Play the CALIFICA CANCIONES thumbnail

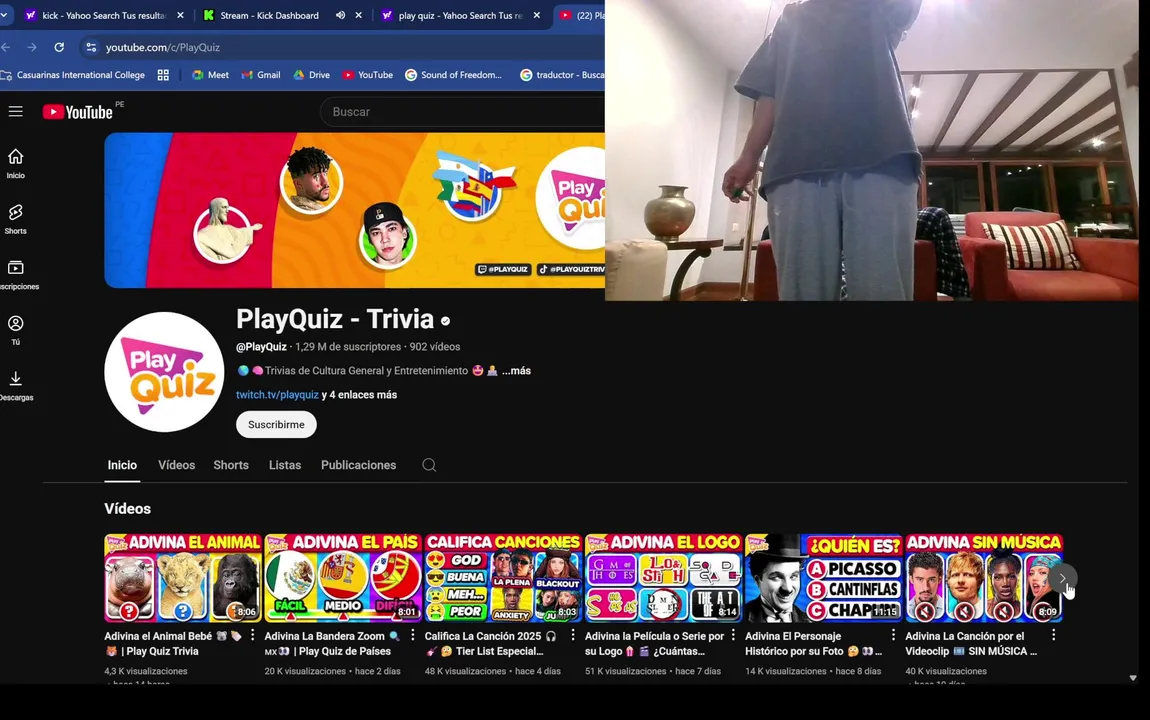[x=503, y=578]
